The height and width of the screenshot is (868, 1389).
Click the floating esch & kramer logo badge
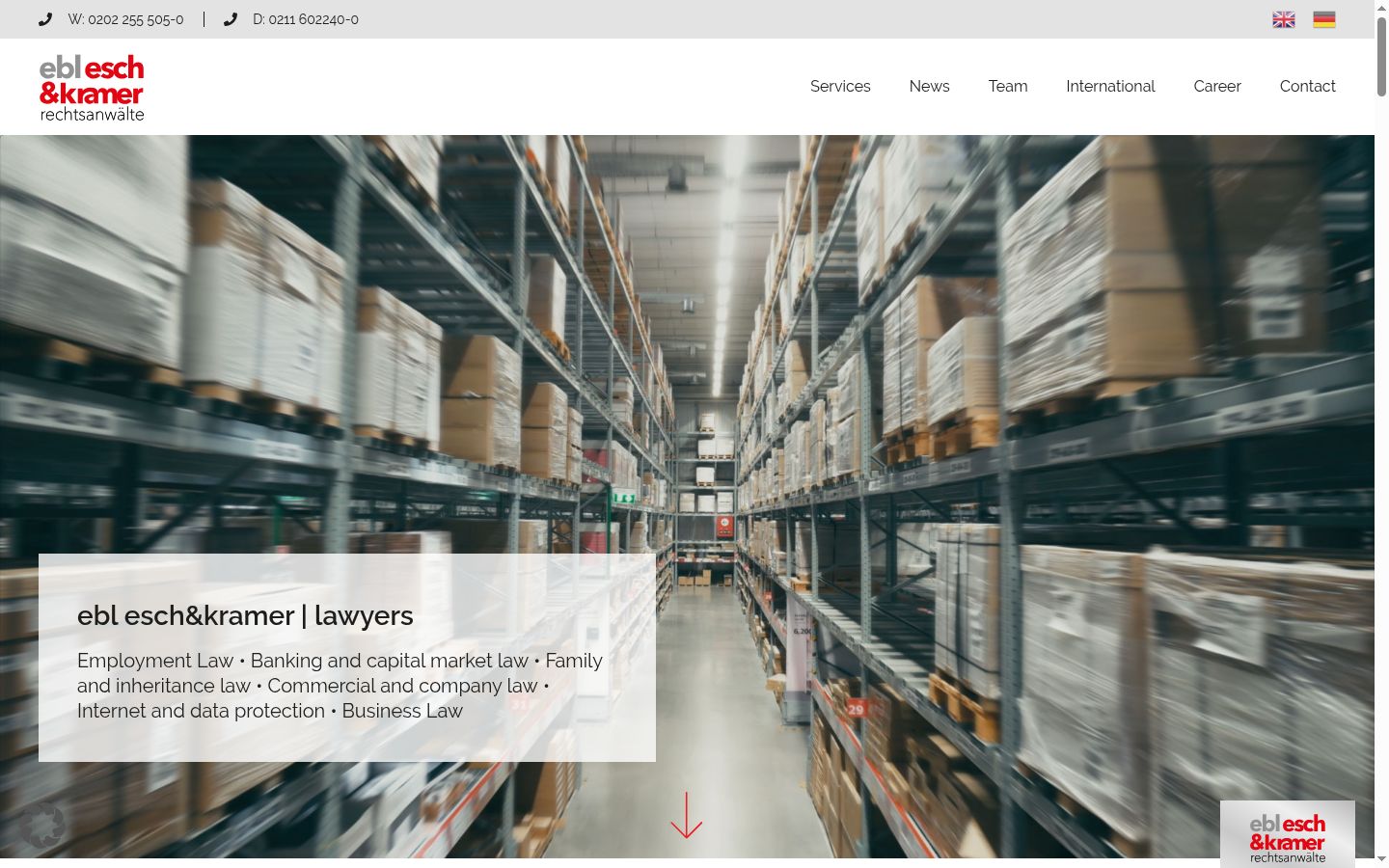tap(1287, 834)
